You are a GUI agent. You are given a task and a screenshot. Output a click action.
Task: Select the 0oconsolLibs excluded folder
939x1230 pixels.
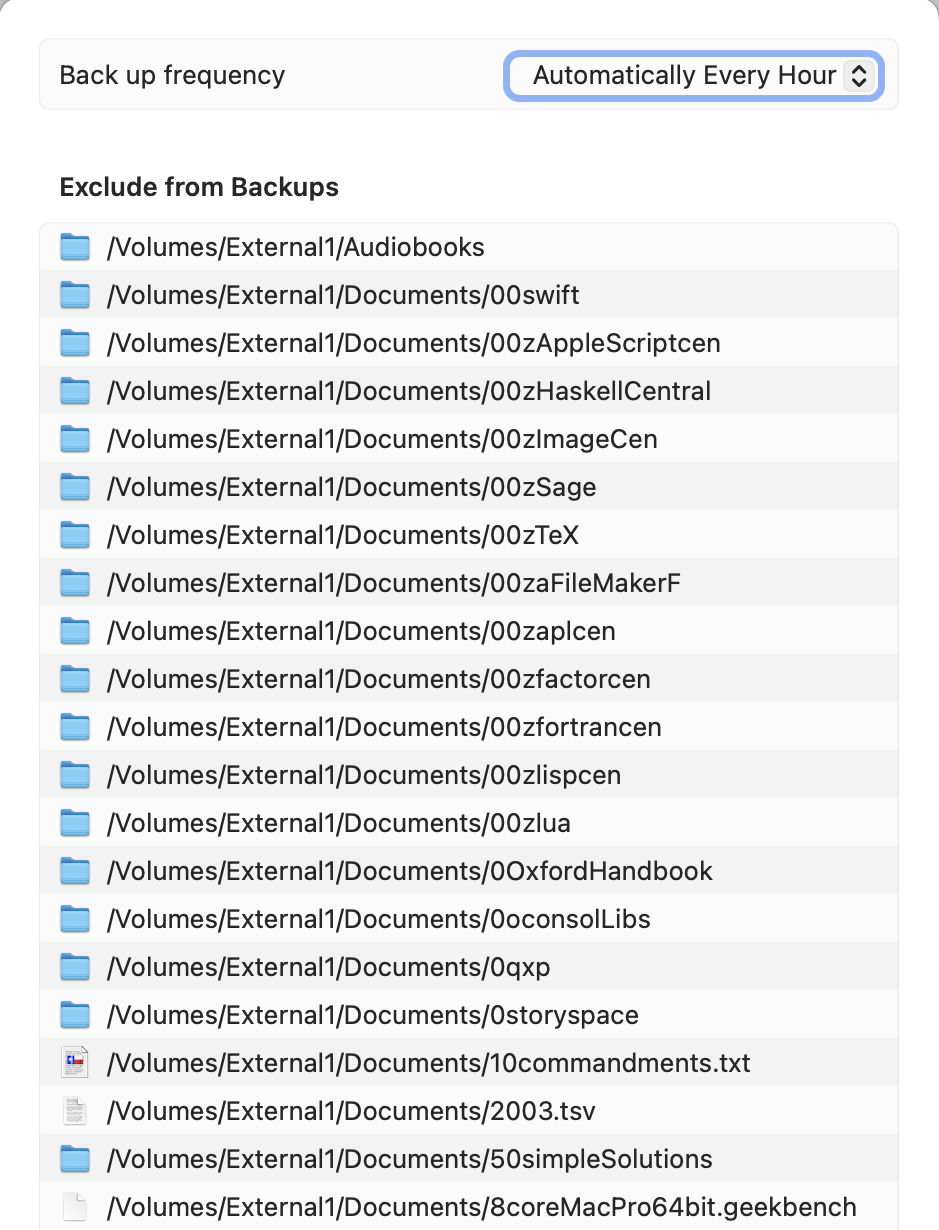pyautogui.click(x=379, y=919)
